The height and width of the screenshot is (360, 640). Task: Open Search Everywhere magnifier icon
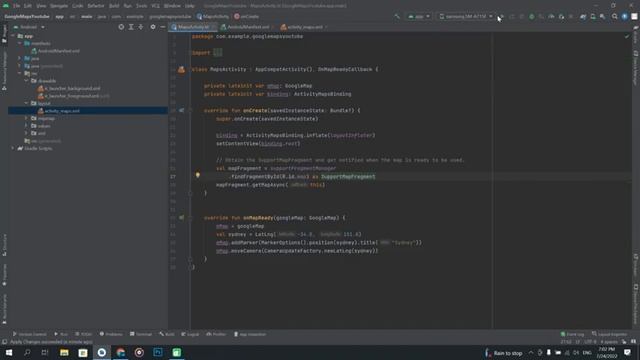[x=615, y=17]
